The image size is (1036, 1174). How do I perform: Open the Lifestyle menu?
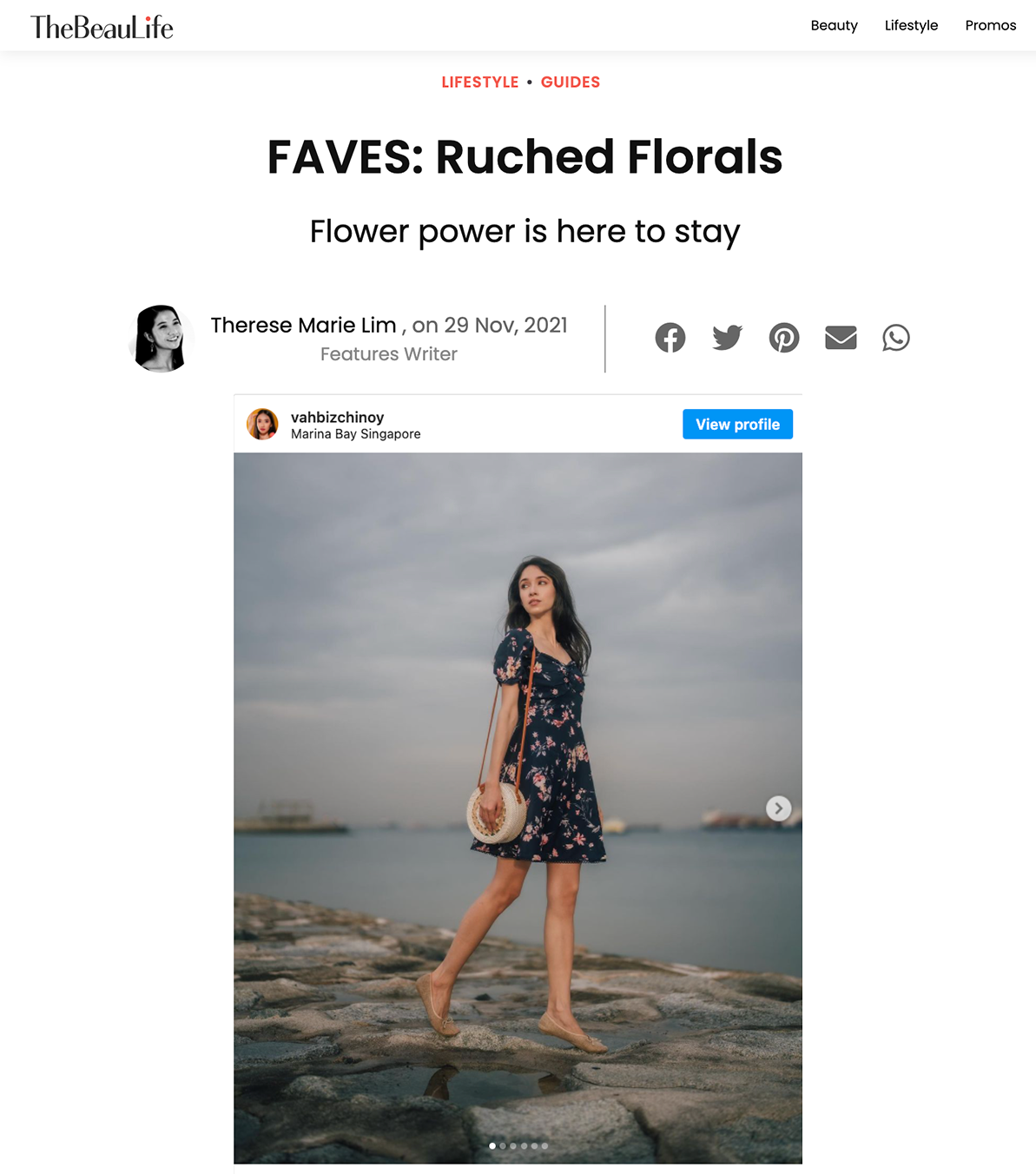[911, 25]
